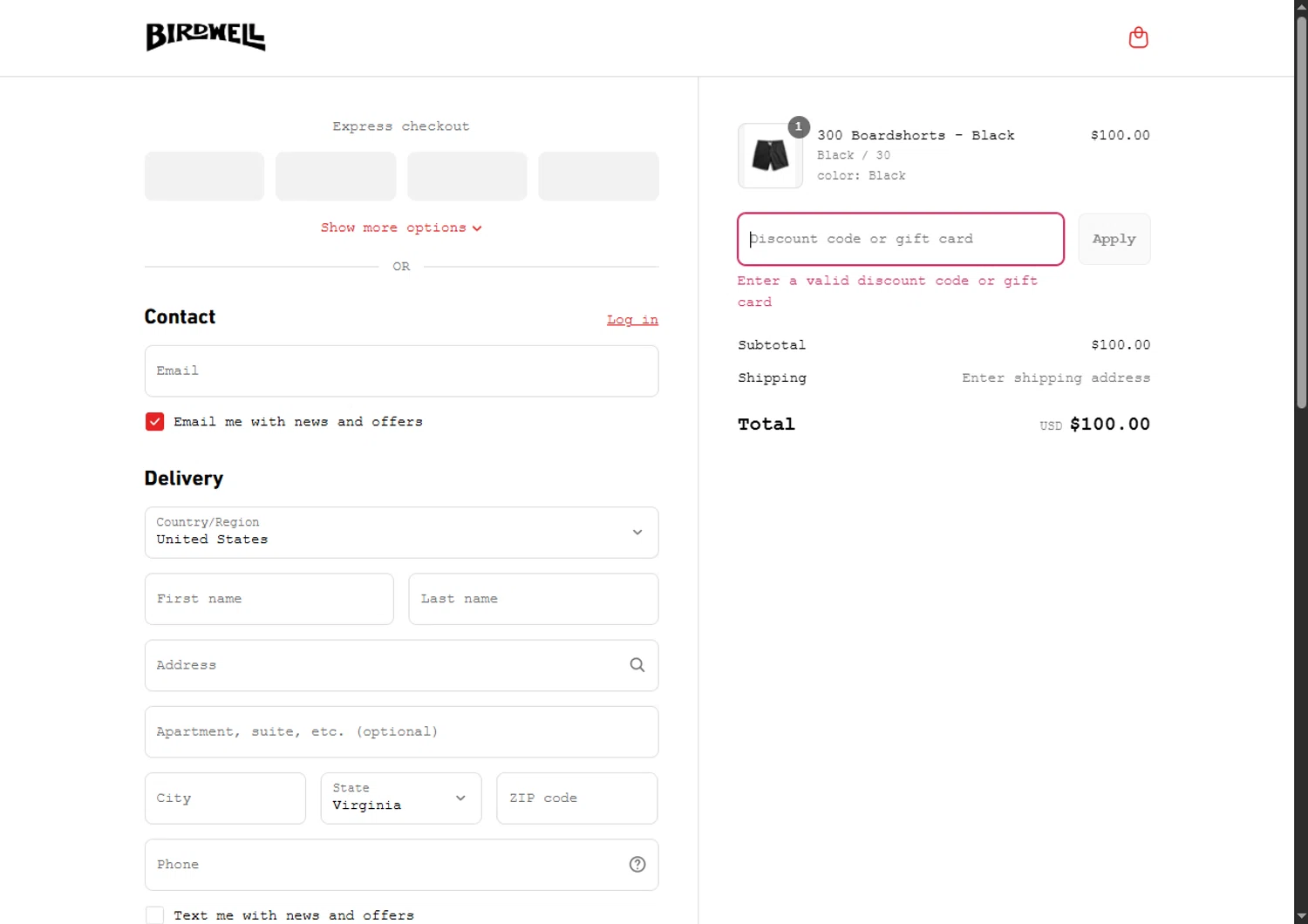Click the Apply discount button
This screenshot has width=1308, height=924.
[x=1114, y=239]
